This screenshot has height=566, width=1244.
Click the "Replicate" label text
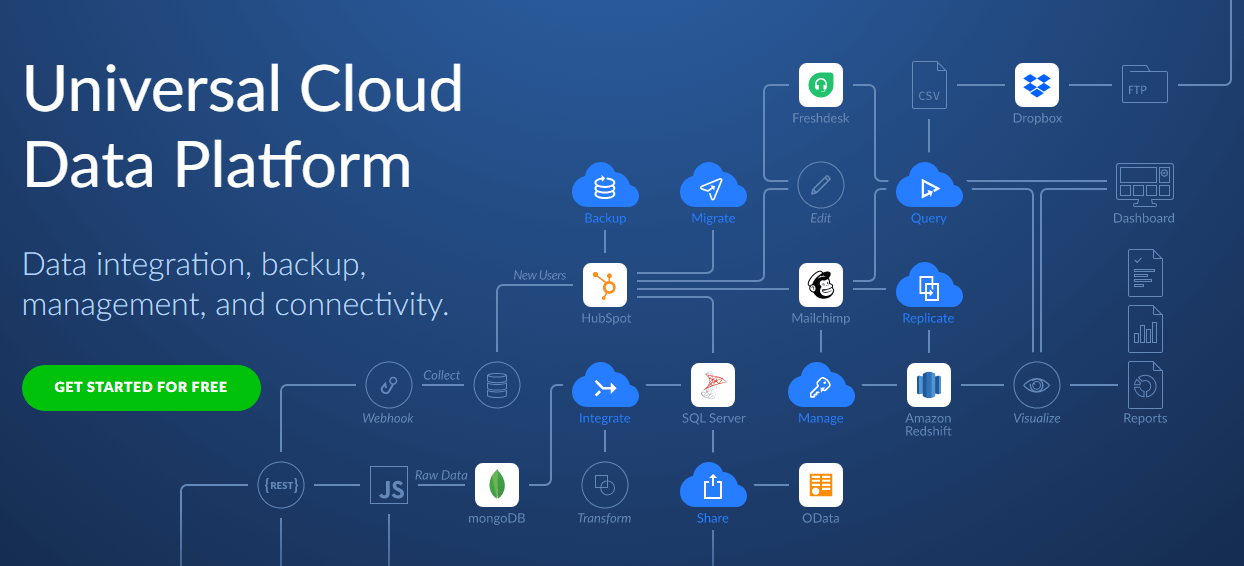tap(929, 318)
